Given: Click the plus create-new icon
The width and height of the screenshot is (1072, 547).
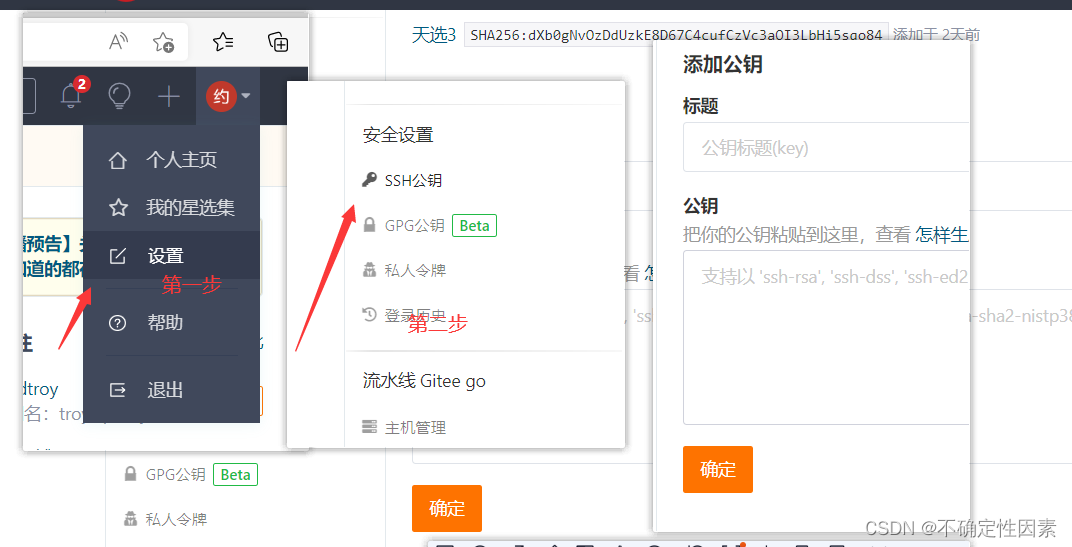Looking at the screenshot, I should (x=169, y=96).
